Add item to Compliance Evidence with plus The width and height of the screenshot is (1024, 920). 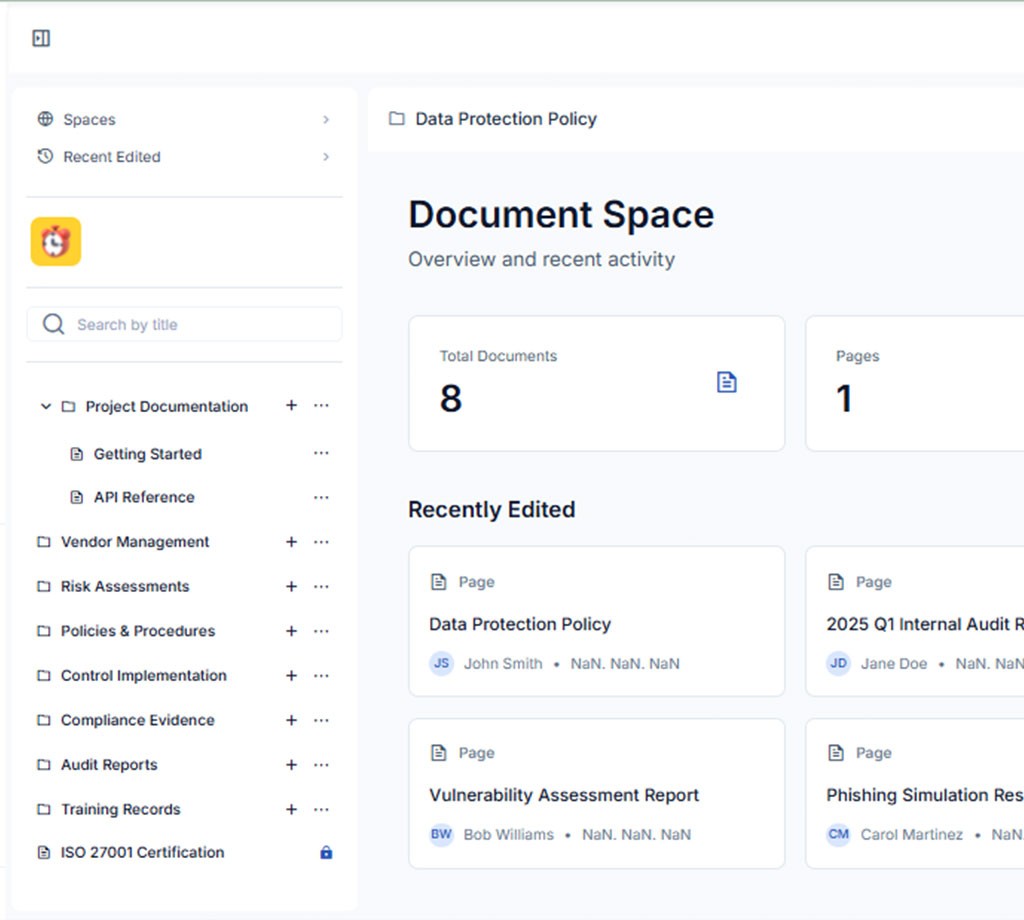pyautogui.click(x=291, y=720)
